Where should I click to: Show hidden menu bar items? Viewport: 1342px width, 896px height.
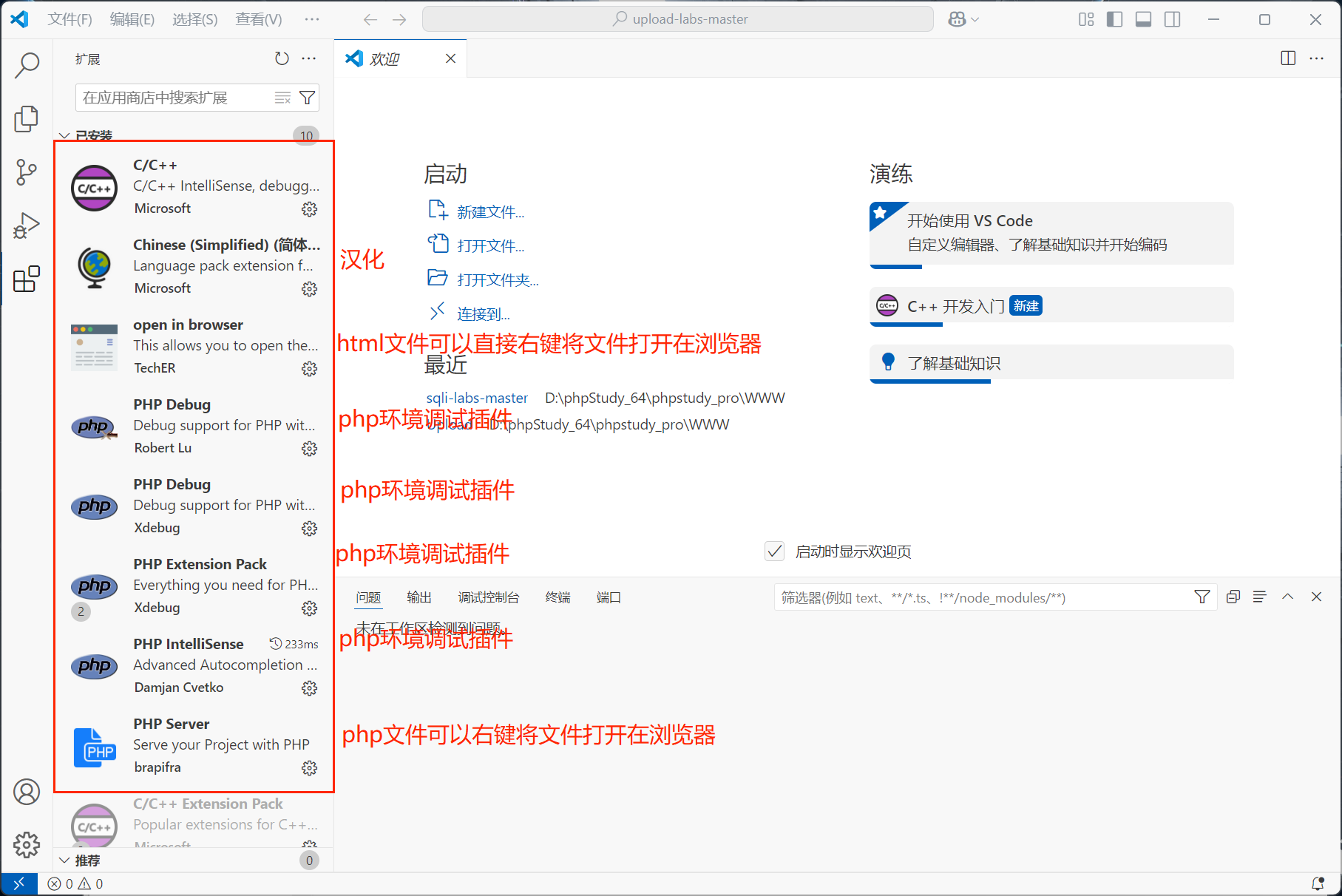312,19
